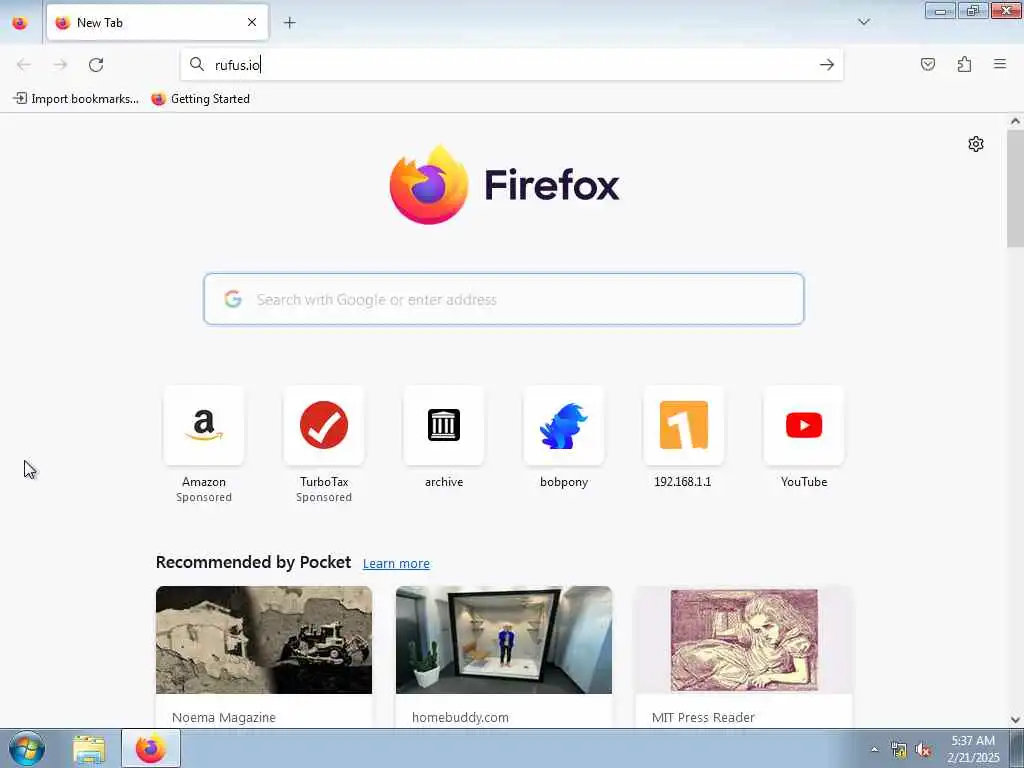This screenshot has width=1024, height=768.
Task: Click the search magnifier icon in the address bar
Action: tap(197, 64)
